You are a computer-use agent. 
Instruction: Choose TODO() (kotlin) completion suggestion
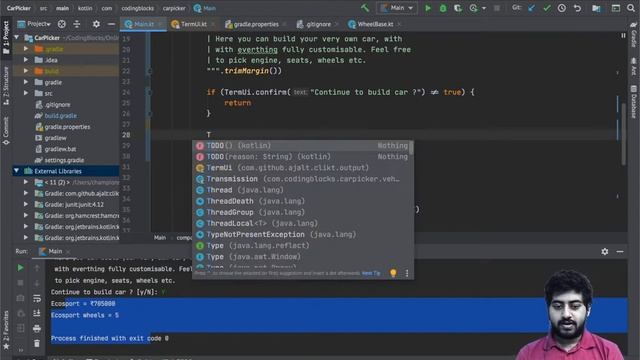tap(301, 146)
